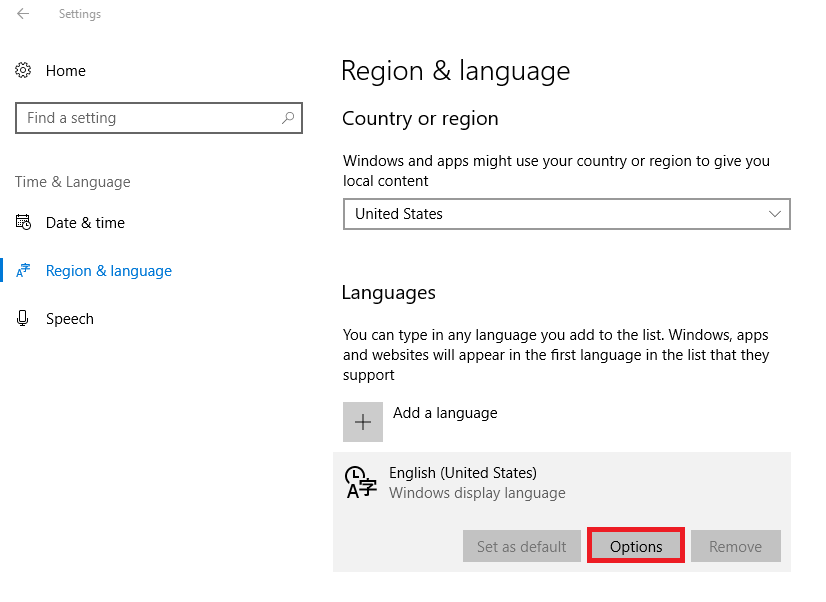The height and width of the screenshot is (602, 826).
Task: Click the chevron on the country selector
Action: point(775,214)
